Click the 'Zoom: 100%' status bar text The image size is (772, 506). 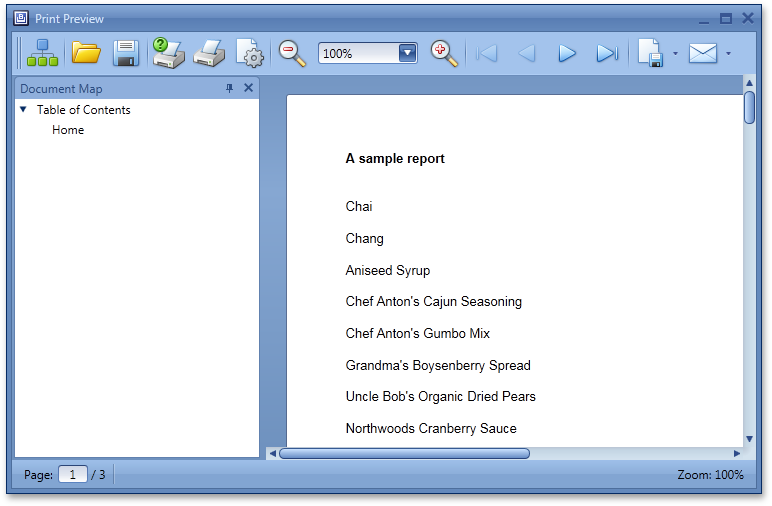[x=710, y=474]
